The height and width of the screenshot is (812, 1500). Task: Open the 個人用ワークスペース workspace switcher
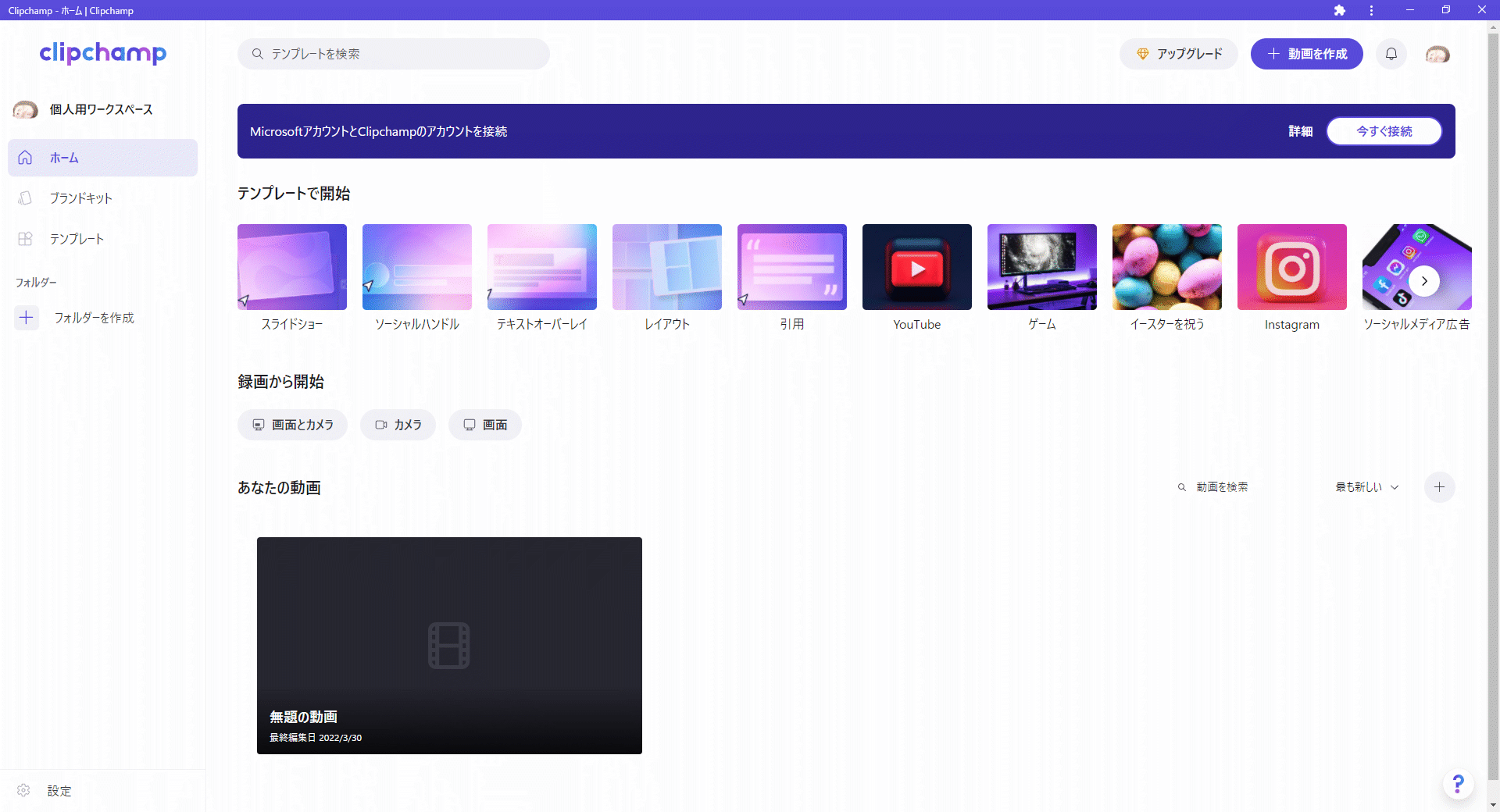click(x=84, y=109)
